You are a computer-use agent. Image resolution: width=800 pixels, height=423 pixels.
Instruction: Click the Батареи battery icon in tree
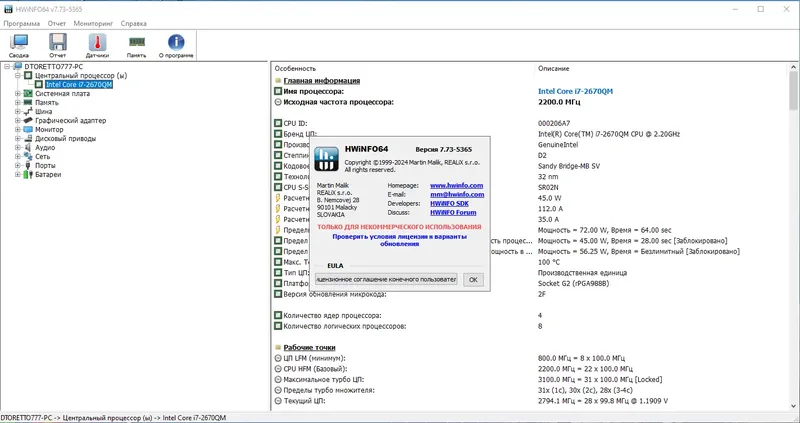click(28, 175)
